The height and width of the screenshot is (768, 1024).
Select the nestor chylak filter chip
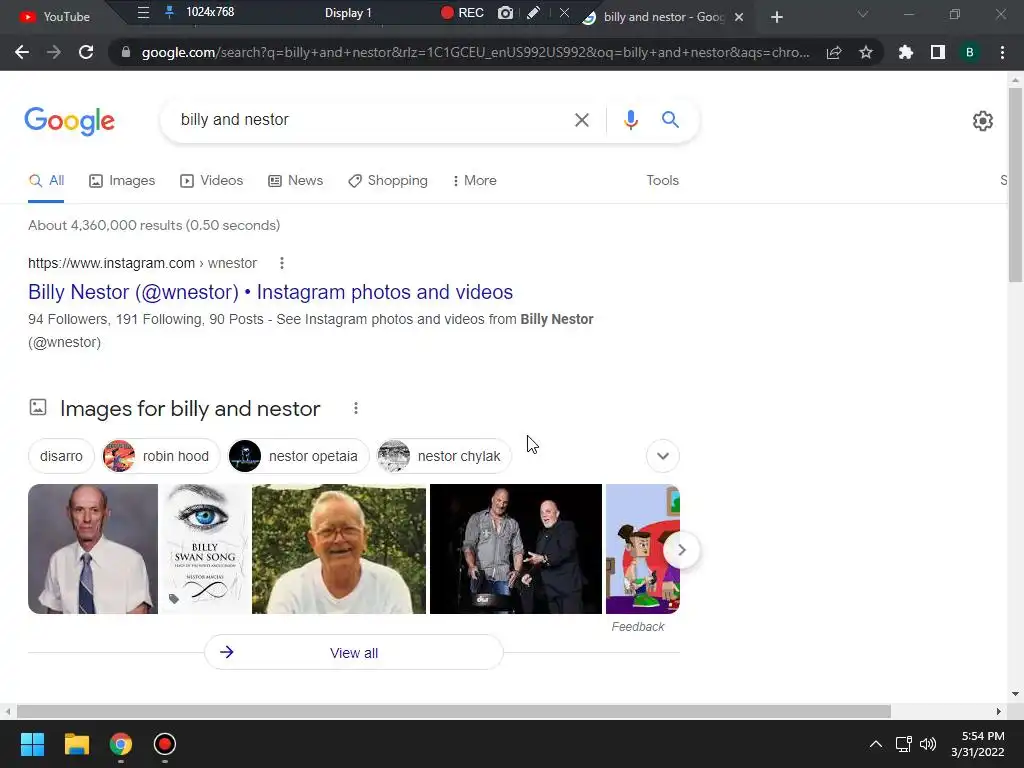point(444,456)
